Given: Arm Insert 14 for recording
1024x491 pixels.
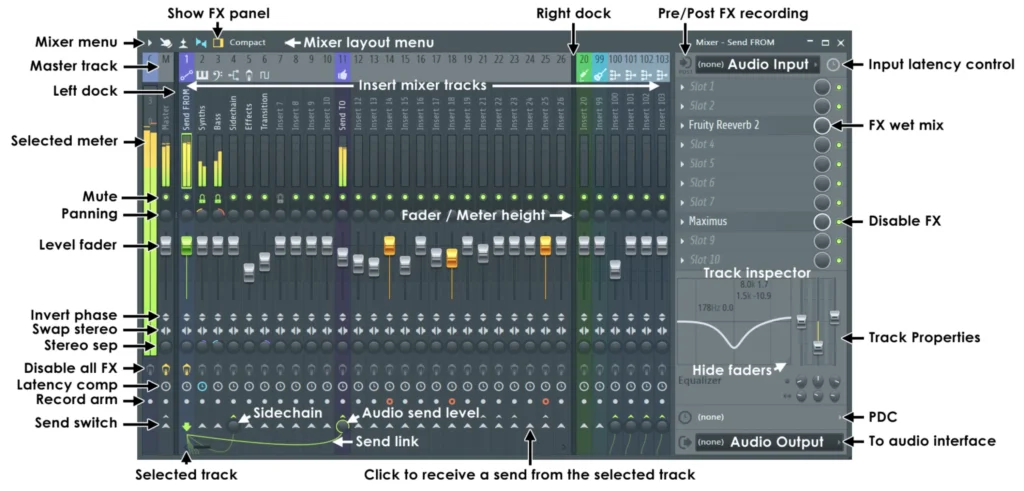Looking at the screenshot, I should [390, 402].
